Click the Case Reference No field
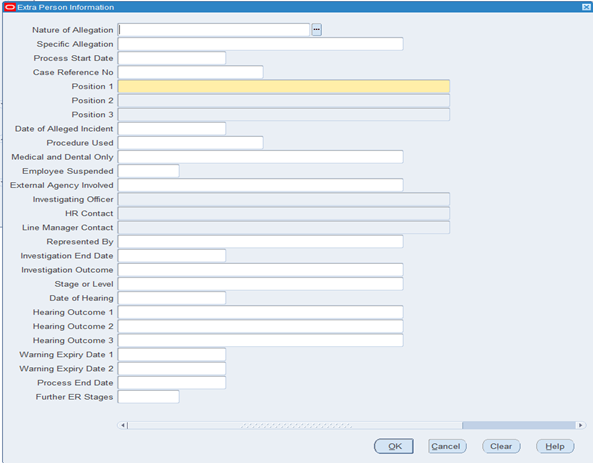 (x=190, y=72)
